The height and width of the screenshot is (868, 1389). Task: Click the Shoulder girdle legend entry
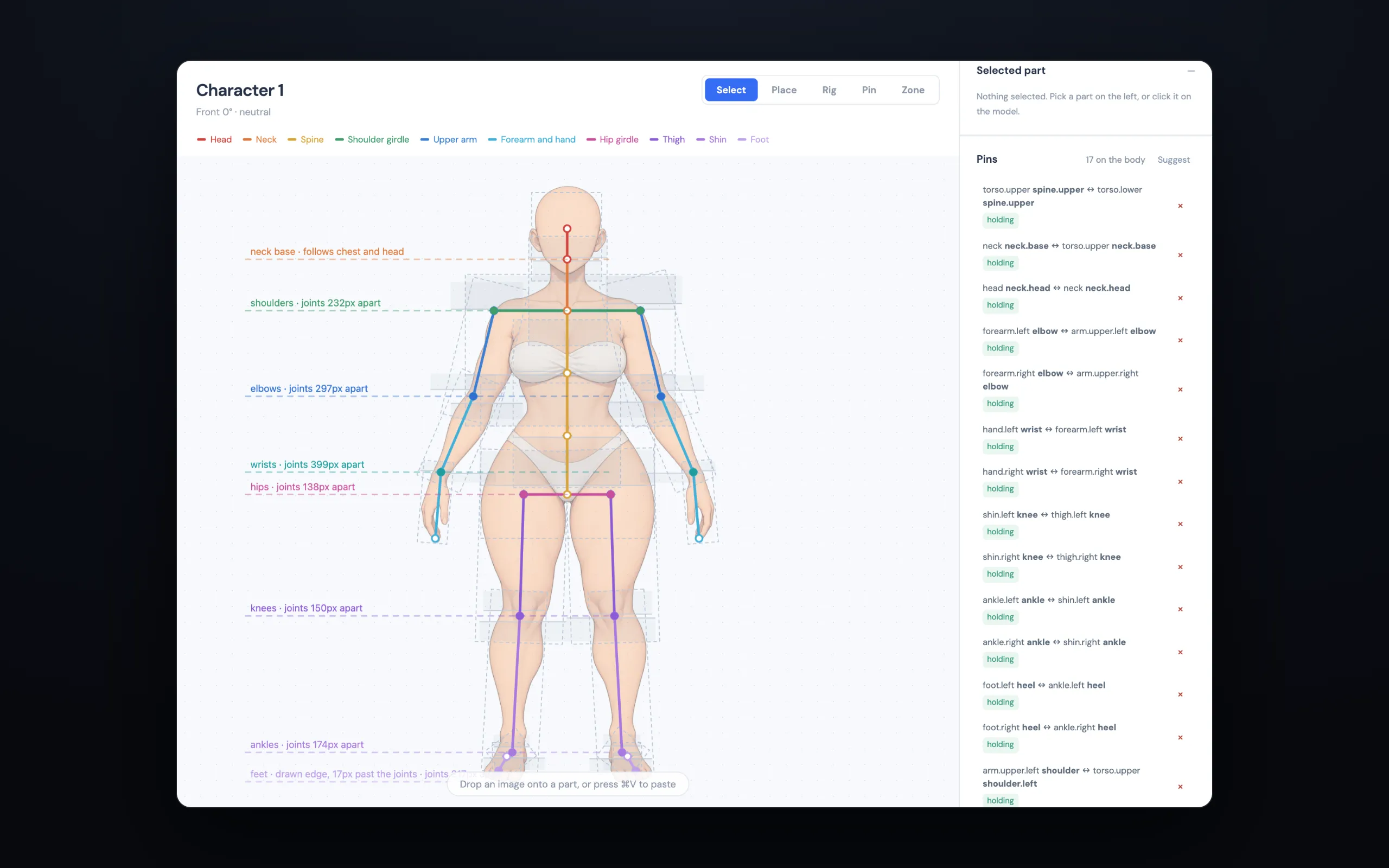[372, 139]
